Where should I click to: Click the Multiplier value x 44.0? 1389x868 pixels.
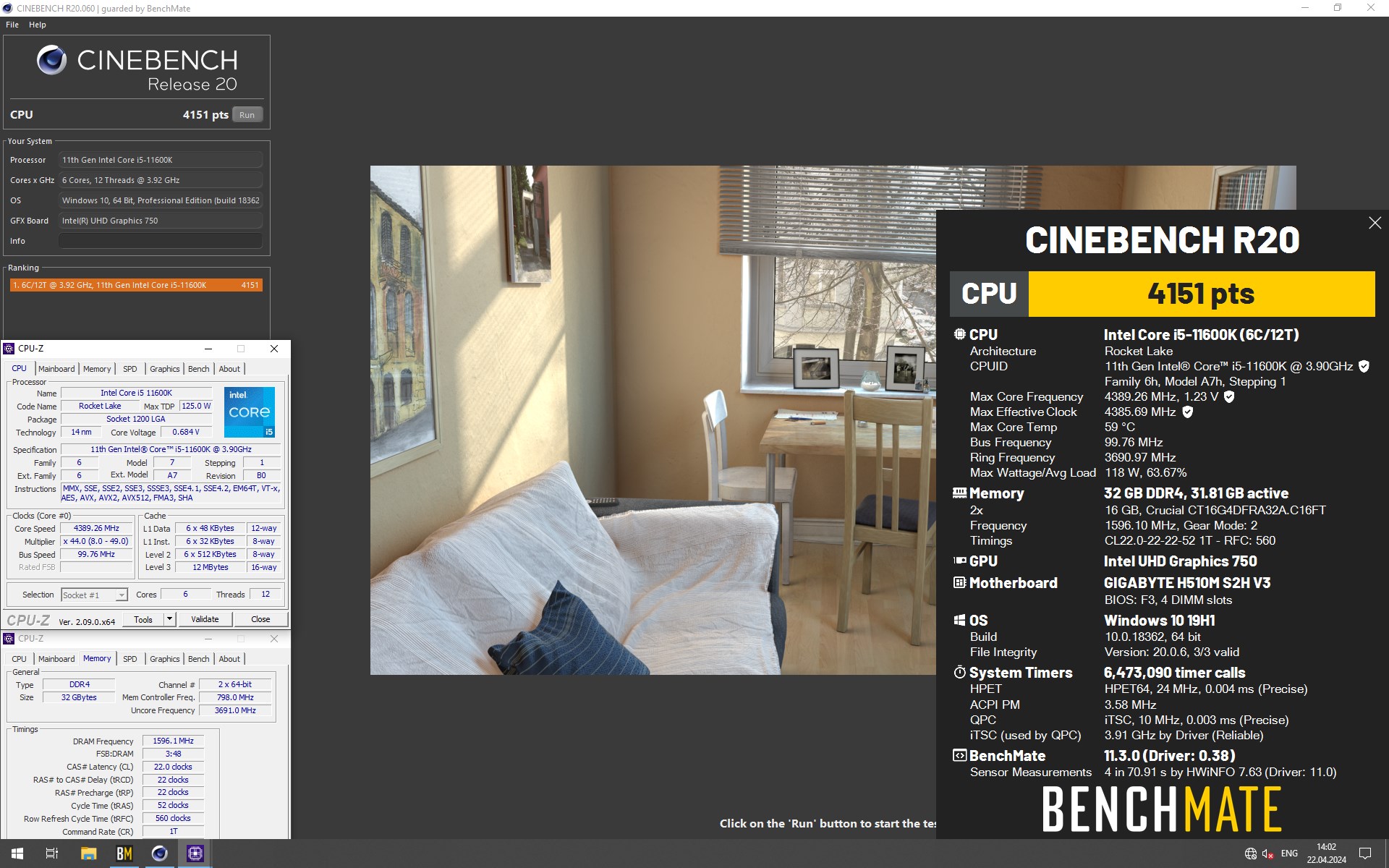click(x=96, y=542)
